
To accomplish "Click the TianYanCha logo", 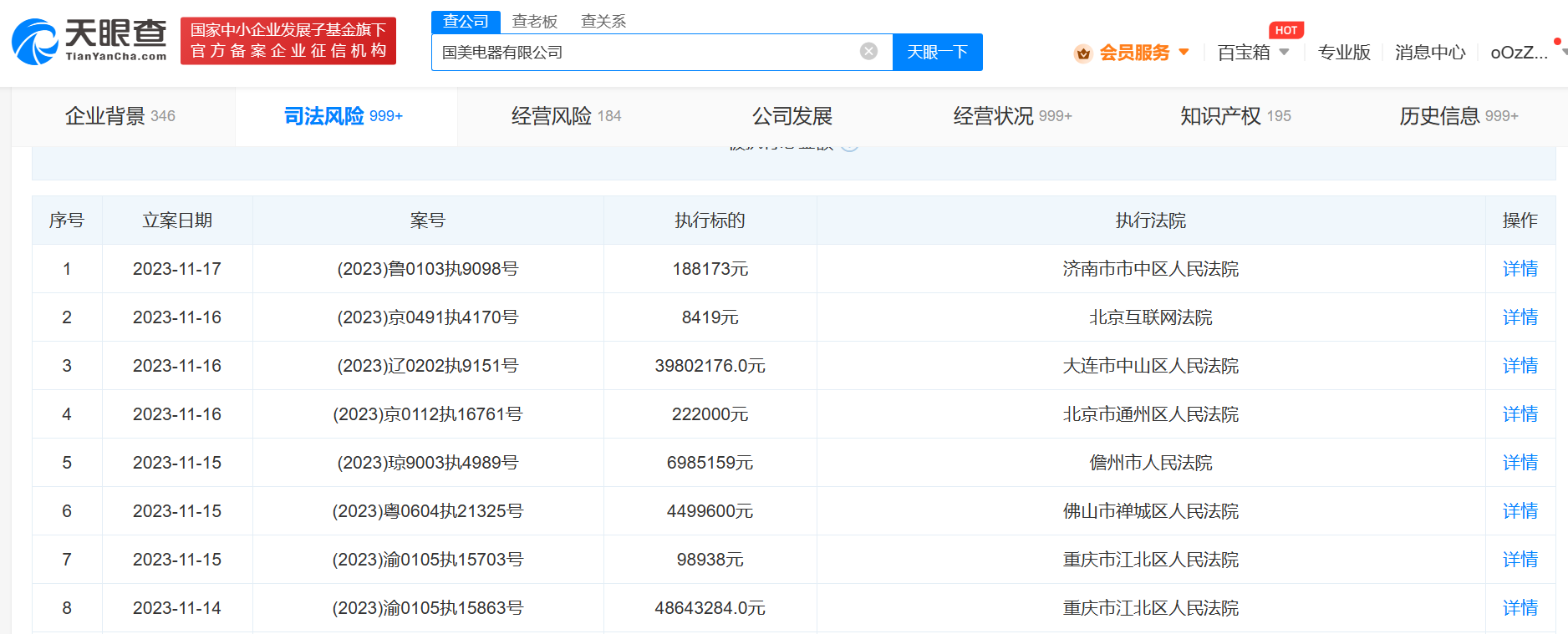I will click(89, 41).
